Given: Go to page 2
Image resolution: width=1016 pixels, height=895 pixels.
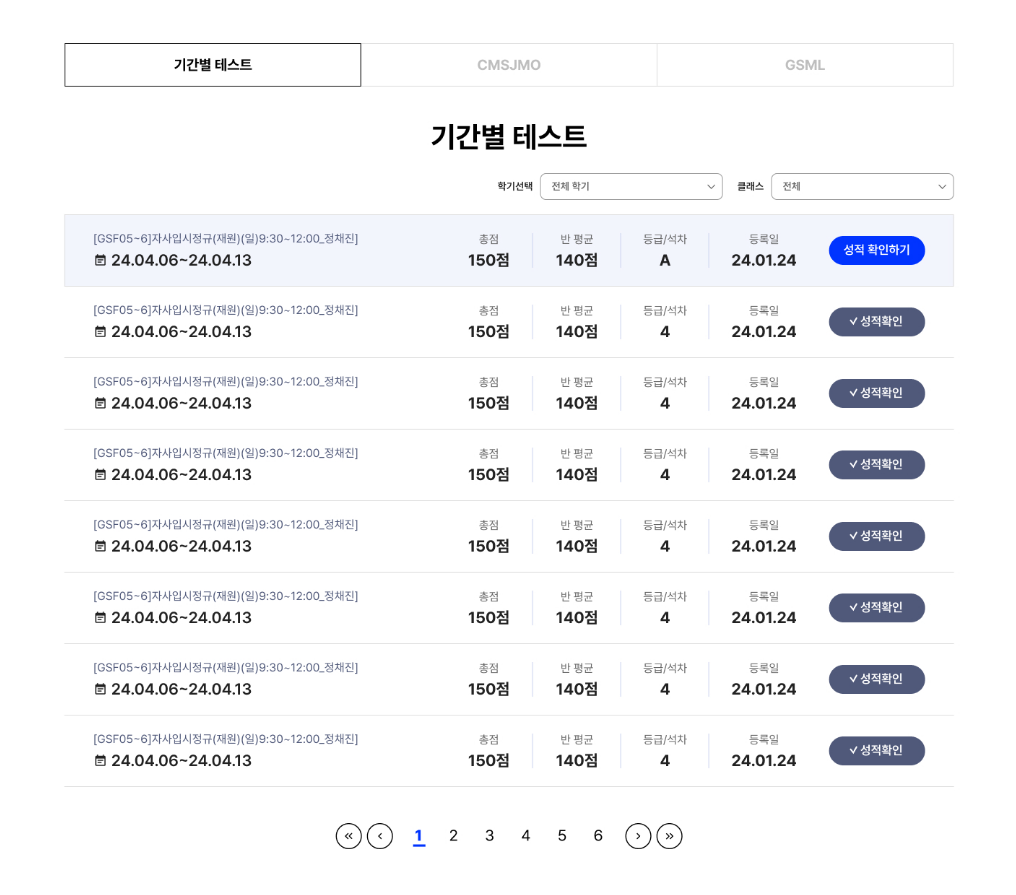Looking at the screenshot, I should click(x=454, y=835).
